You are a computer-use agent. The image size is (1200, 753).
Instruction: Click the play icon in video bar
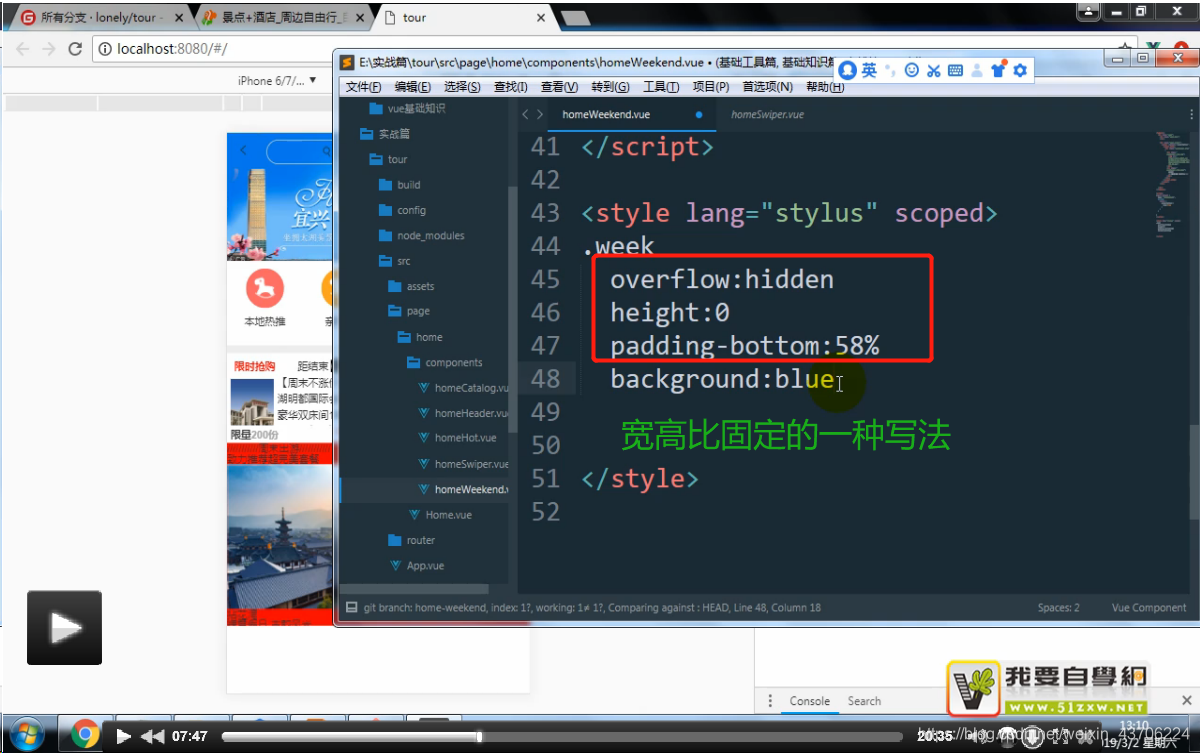click(124, 736)
